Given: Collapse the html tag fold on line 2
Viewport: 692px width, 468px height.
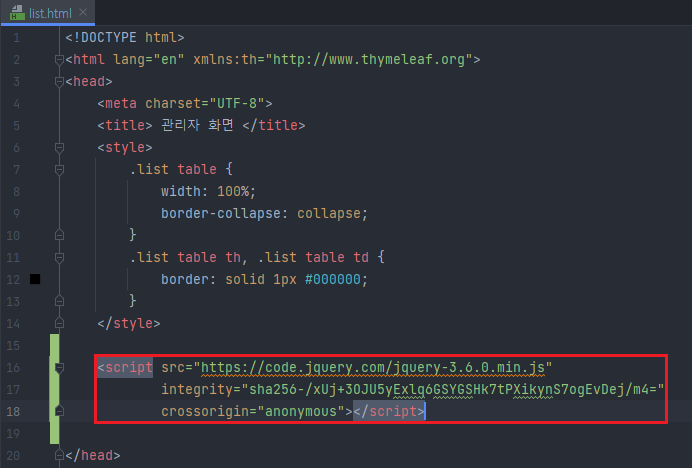Looking at the screenshot, I should (59, 60).
